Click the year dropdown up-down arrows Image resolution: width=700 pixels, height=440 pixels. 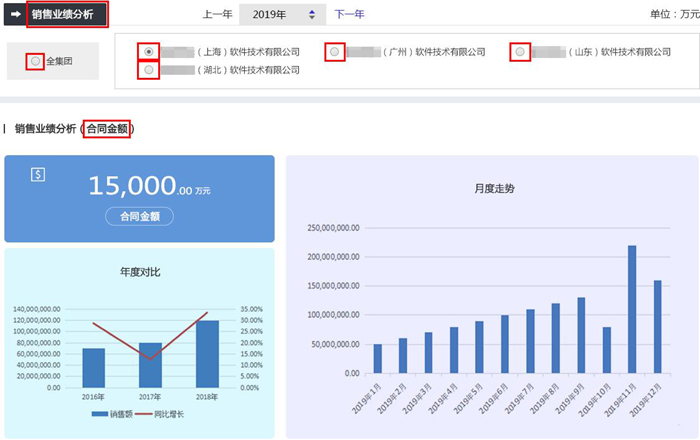click(313, 14)
